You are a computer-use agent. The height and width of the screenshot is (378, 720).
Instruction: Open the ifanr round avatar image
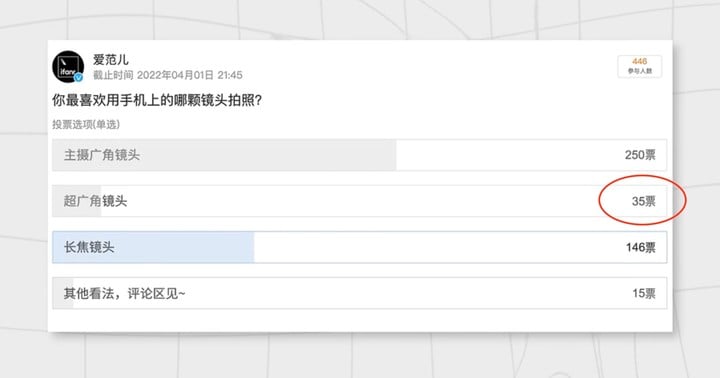68,67
